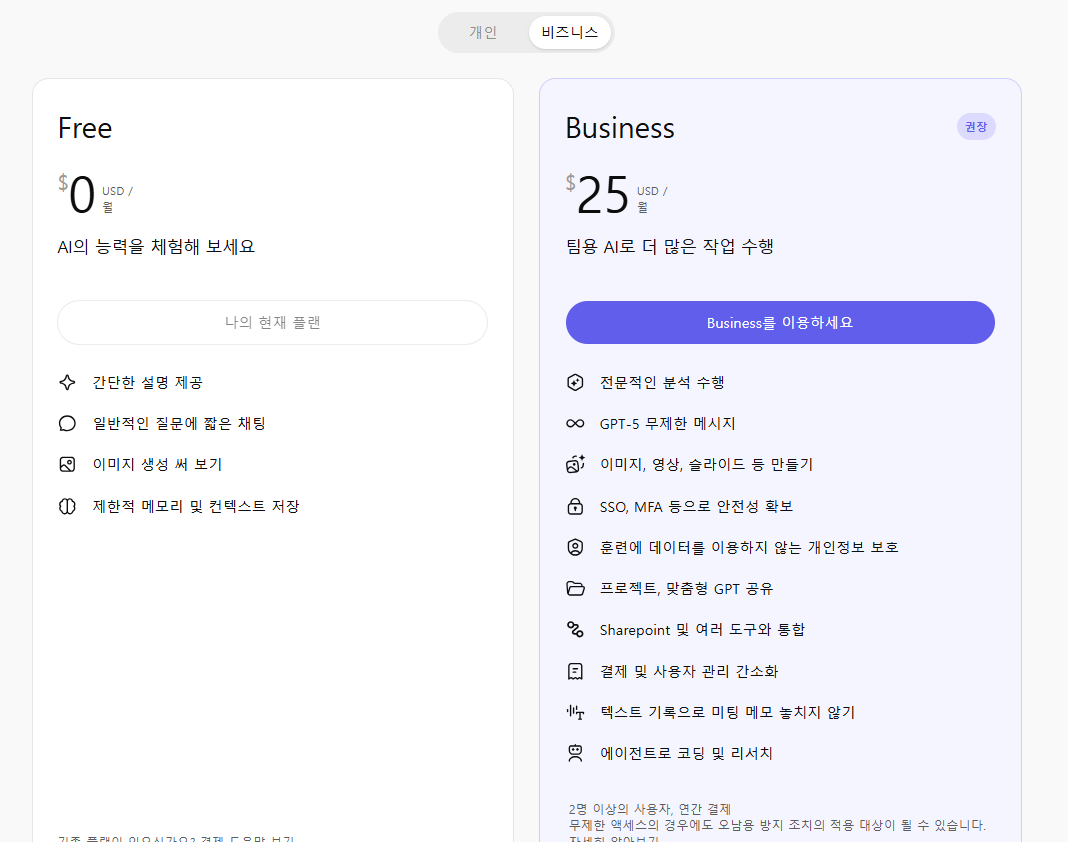
Task: Switch to the 개인 tab
Action: click(x=483, y=32)
